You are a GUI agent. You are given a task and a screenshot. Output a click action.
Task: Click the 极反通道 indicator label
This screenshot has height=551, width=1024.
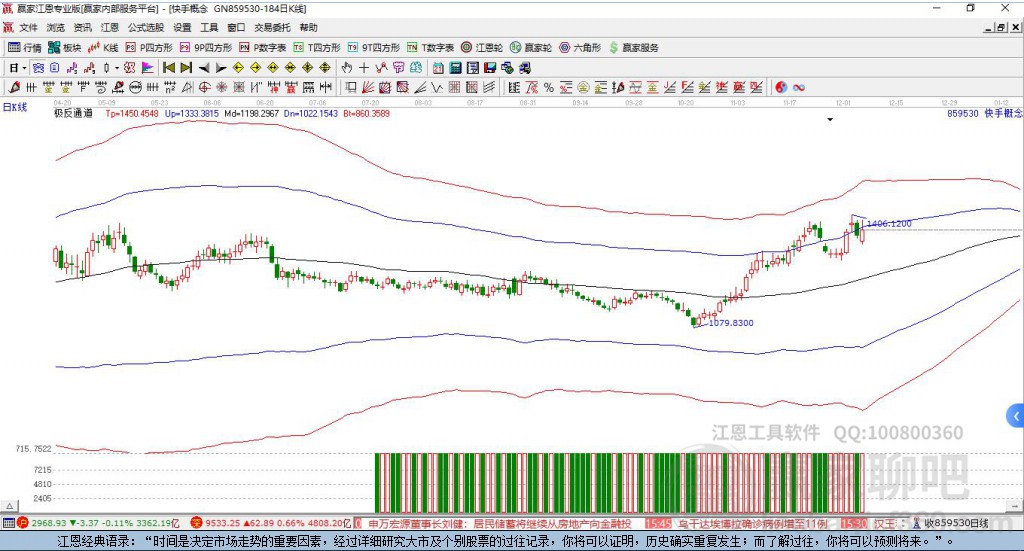(x=73, y=113)
